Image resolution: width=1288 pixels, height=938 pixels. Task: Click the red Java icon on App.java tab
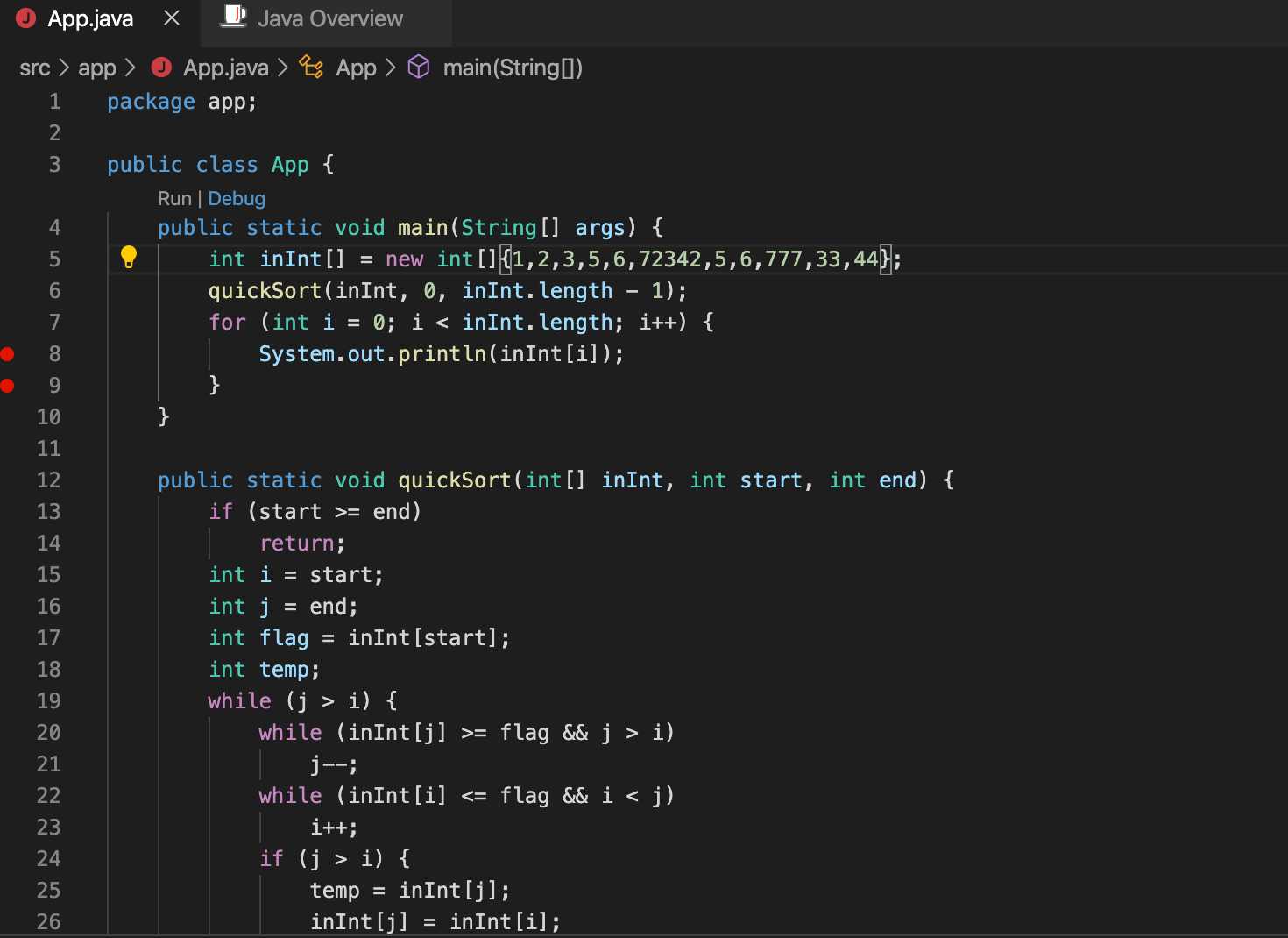(26, 18)
